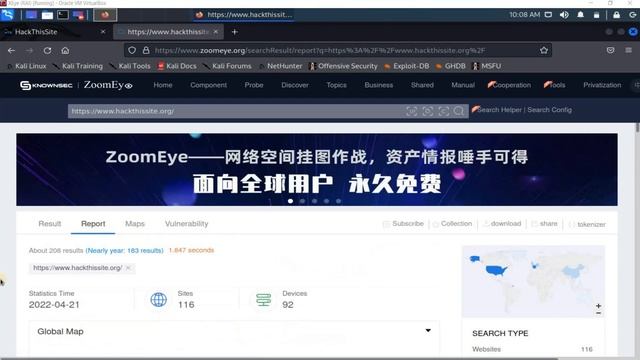640x360 pixels.
Task: Collapse the Global Map section
Action: [x=428, y=331]
